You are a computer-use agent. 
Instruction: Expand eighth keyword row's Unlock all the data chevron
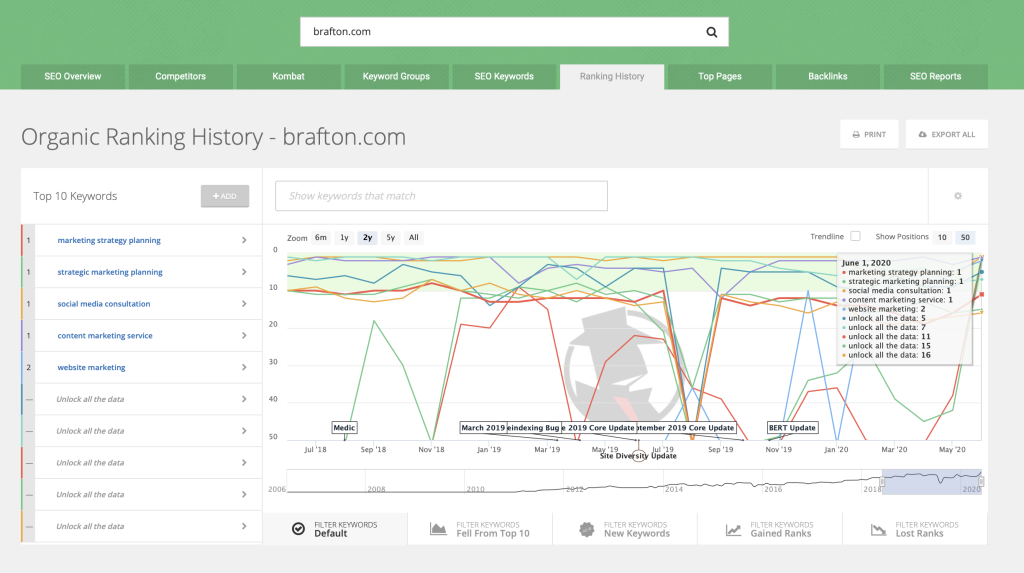click(x=244, y=463)
